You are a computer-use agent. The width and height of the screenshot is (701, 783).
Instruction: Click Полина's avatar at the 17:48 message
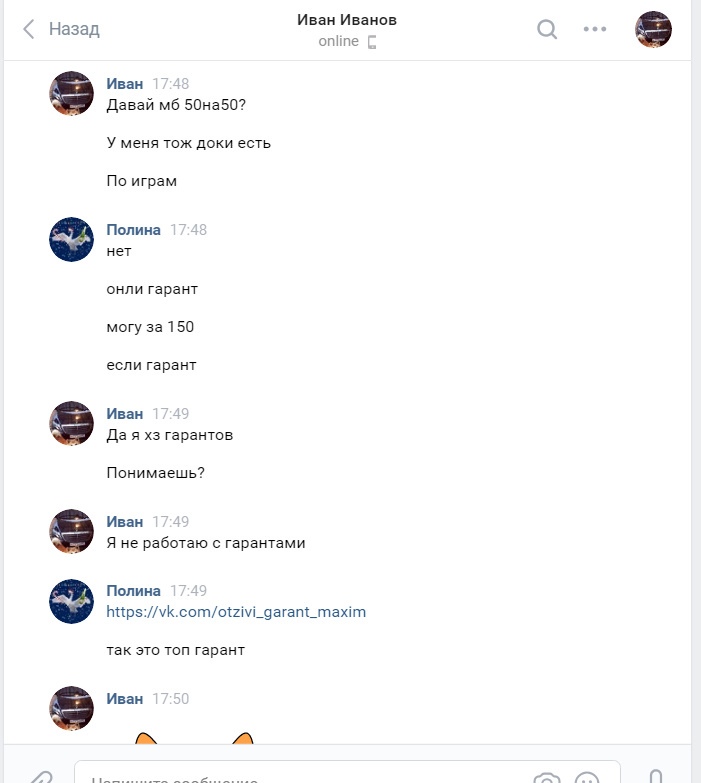coord(71,239)
